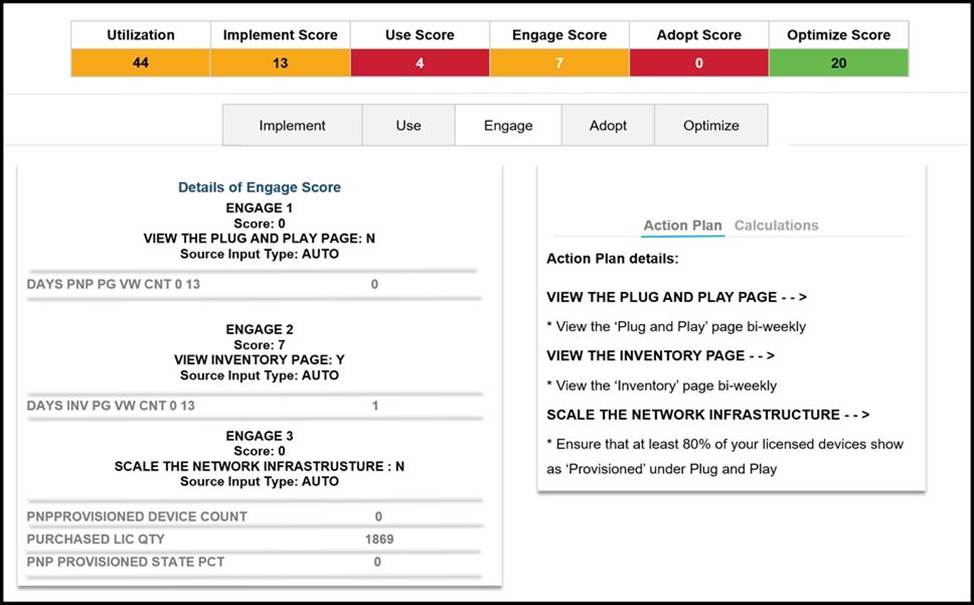Click the Implement Score value 13
This screenshot has width=974, height=605.
point(280,63)
